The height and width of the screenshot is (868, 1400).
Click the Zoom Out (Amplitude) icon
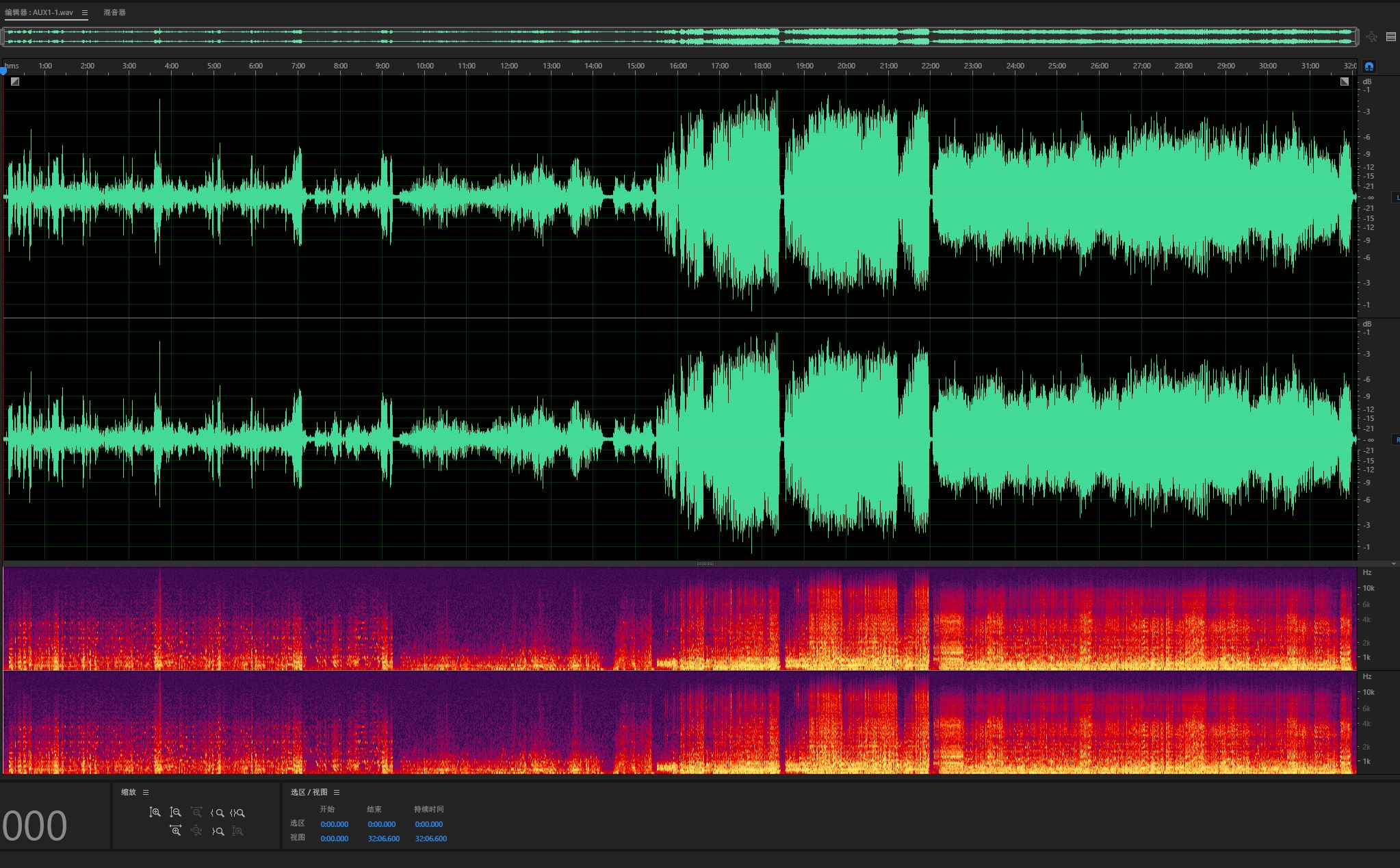pos(175,813)
